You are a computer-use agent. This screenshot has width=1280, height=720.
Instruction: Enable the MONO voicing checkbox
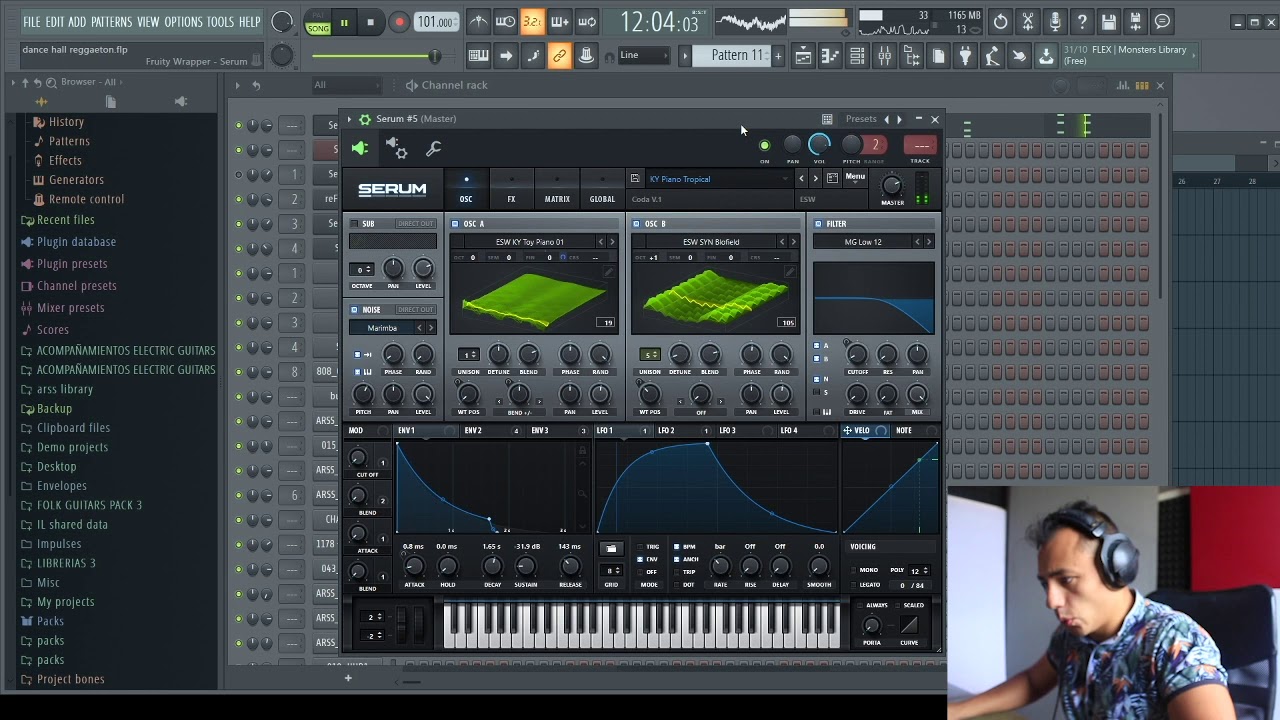[854, 570]
